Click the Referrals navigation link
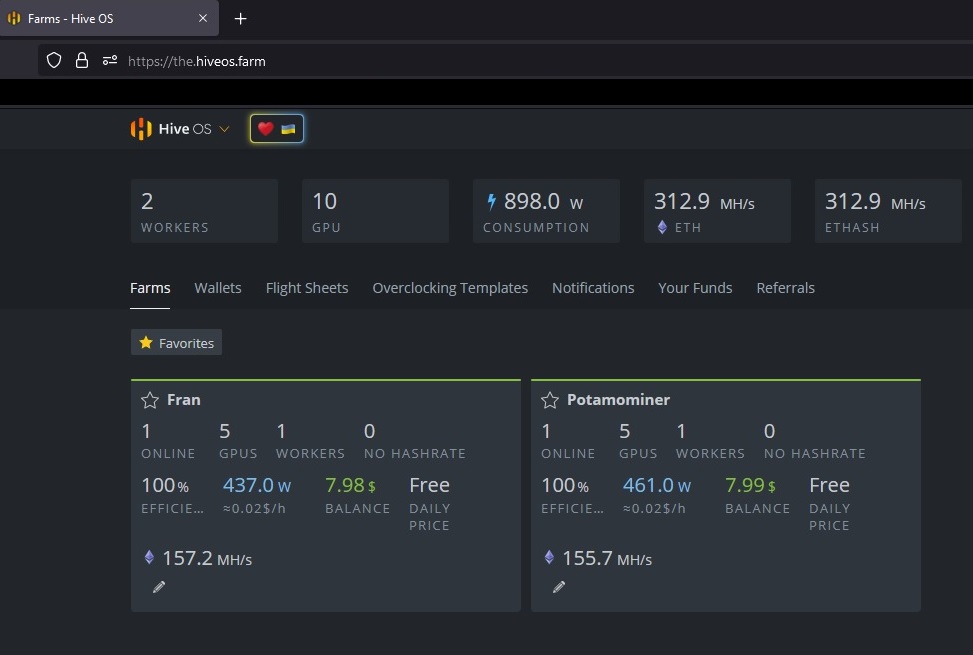973x655 pixels. tap(785, 288)
